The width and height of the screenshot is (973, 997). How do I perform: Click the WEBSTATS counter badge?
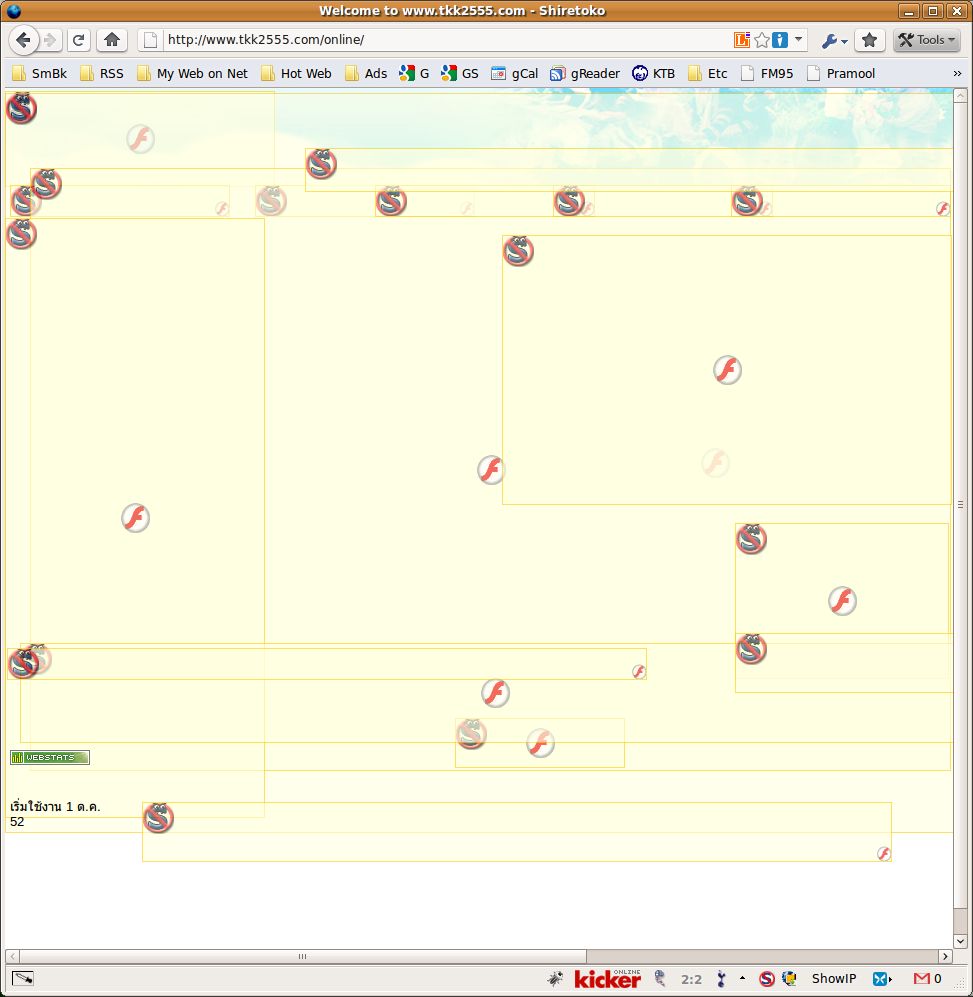(x=50, y=758)
